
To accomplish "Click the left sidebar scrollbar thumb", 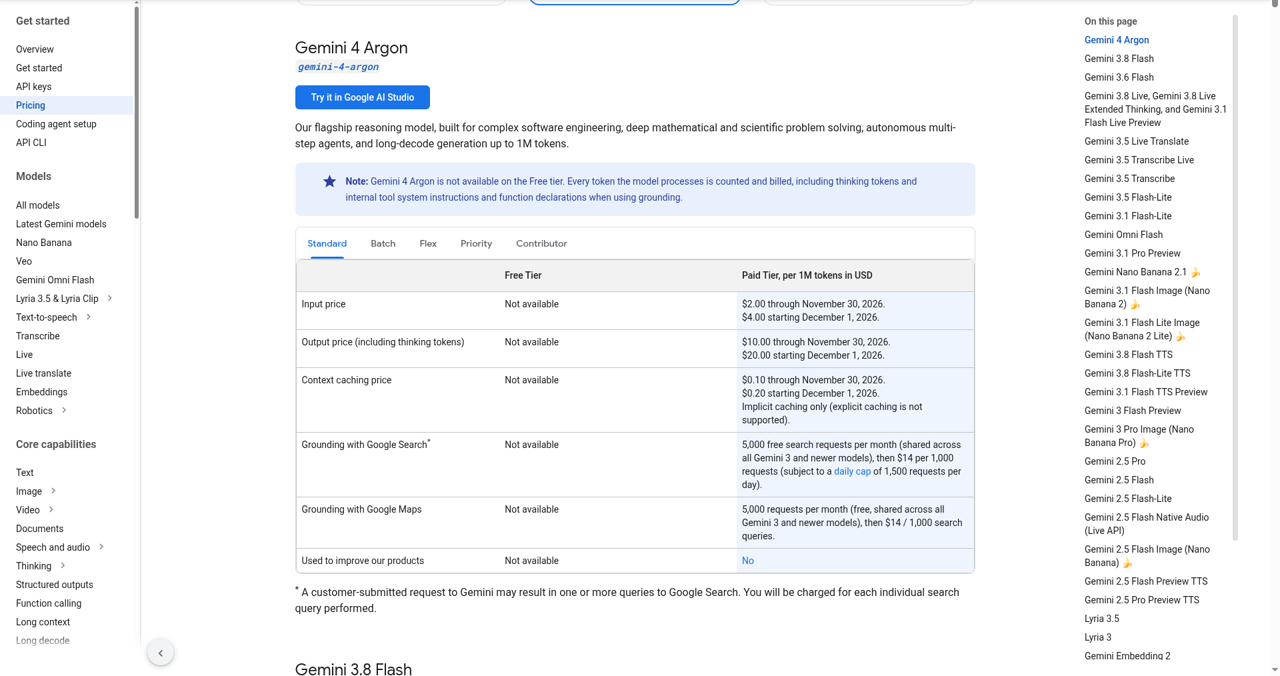I will [x=137, y=112].
